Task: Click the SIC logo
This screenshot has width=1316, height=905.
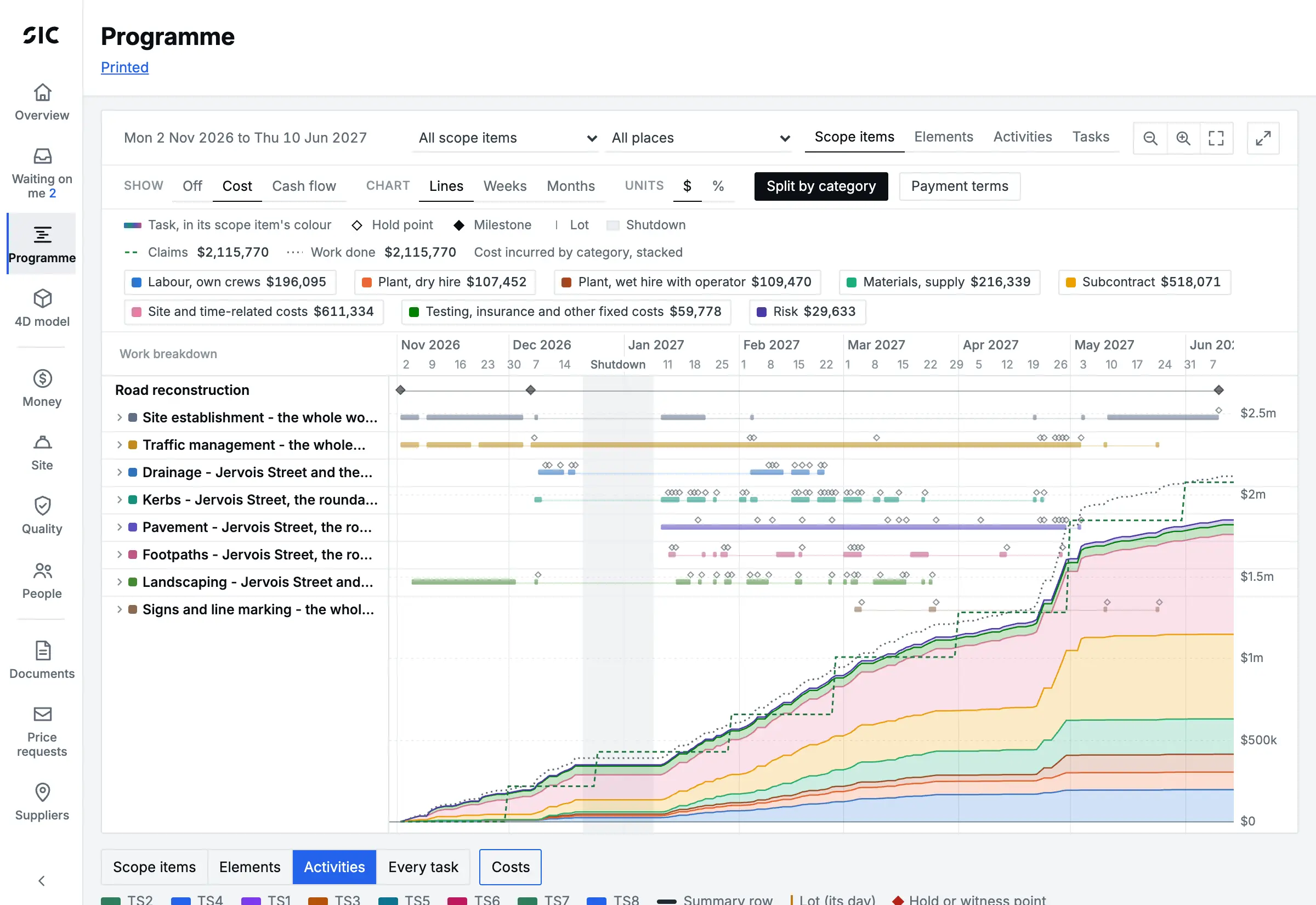Action: coord(41,35)
